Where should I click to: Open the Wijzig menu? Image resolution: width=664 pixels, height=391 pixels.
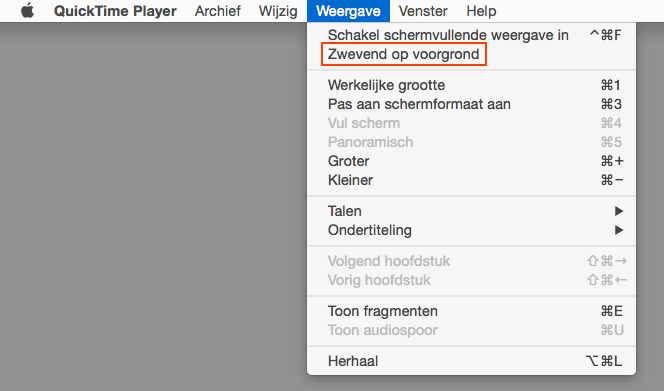pyautogui.click(x=278, y=11)
